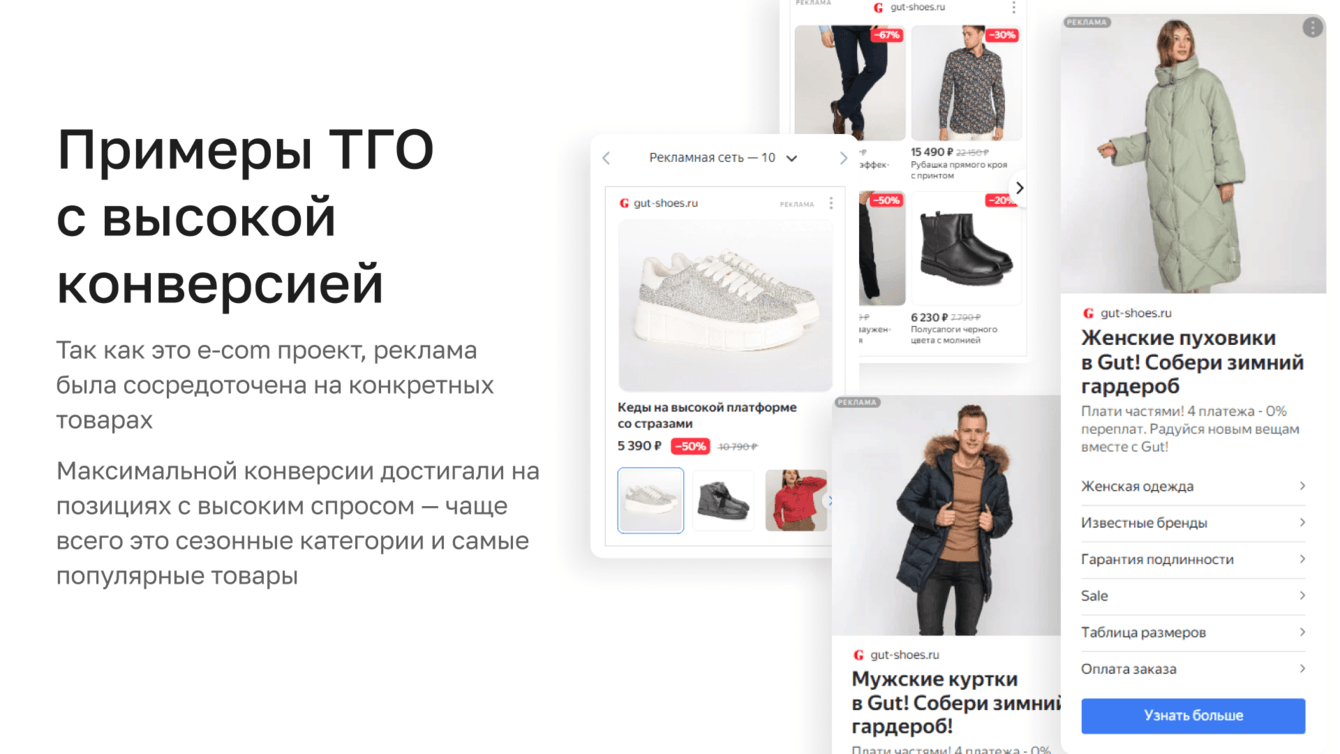Click gut-shoes.ru logo icon above sneaker image
1340x754 pixels.
624,203
